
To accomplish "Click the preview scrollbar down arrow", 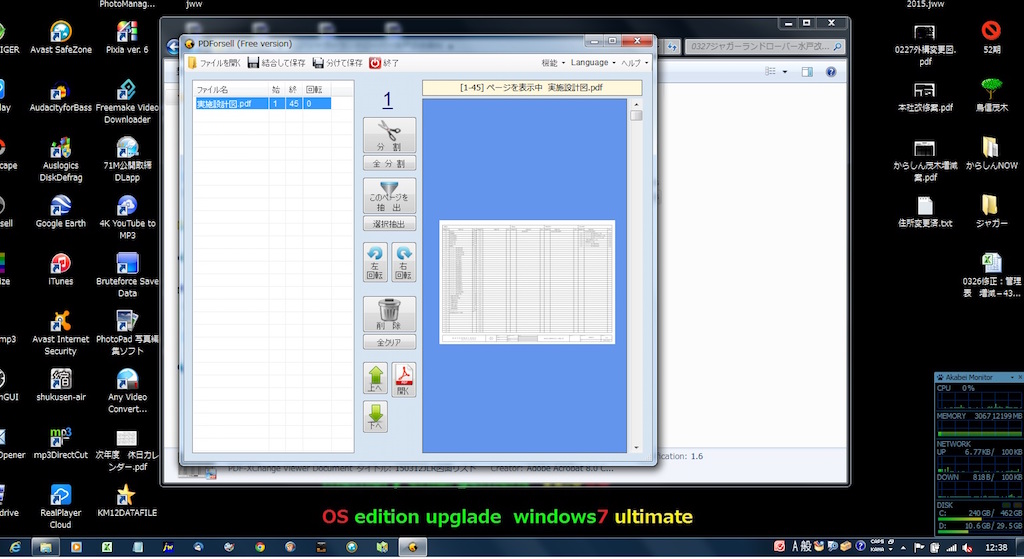I will tap(636, 448).
